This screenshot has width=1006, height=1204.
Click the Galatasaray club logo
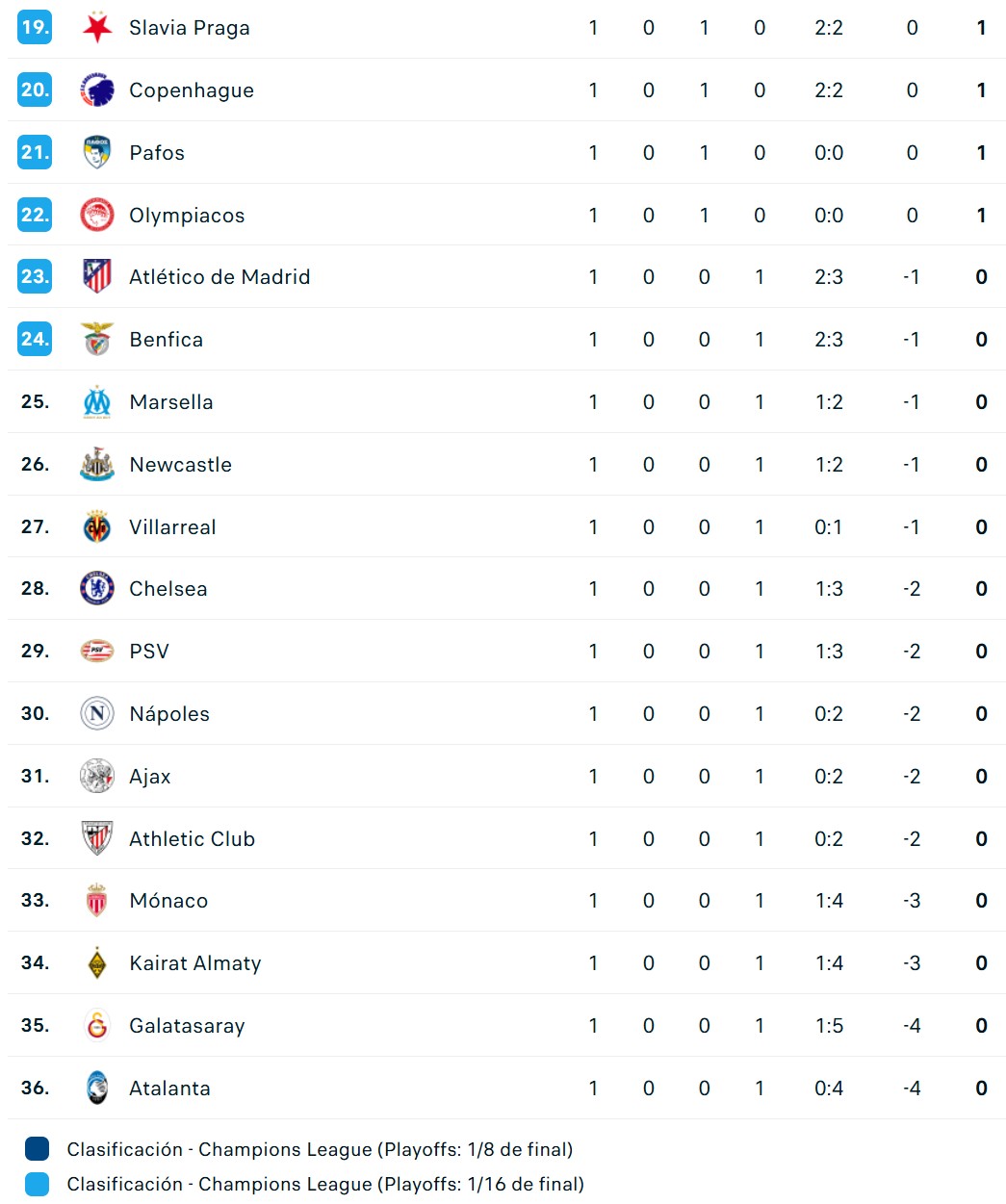(96, 1026)
